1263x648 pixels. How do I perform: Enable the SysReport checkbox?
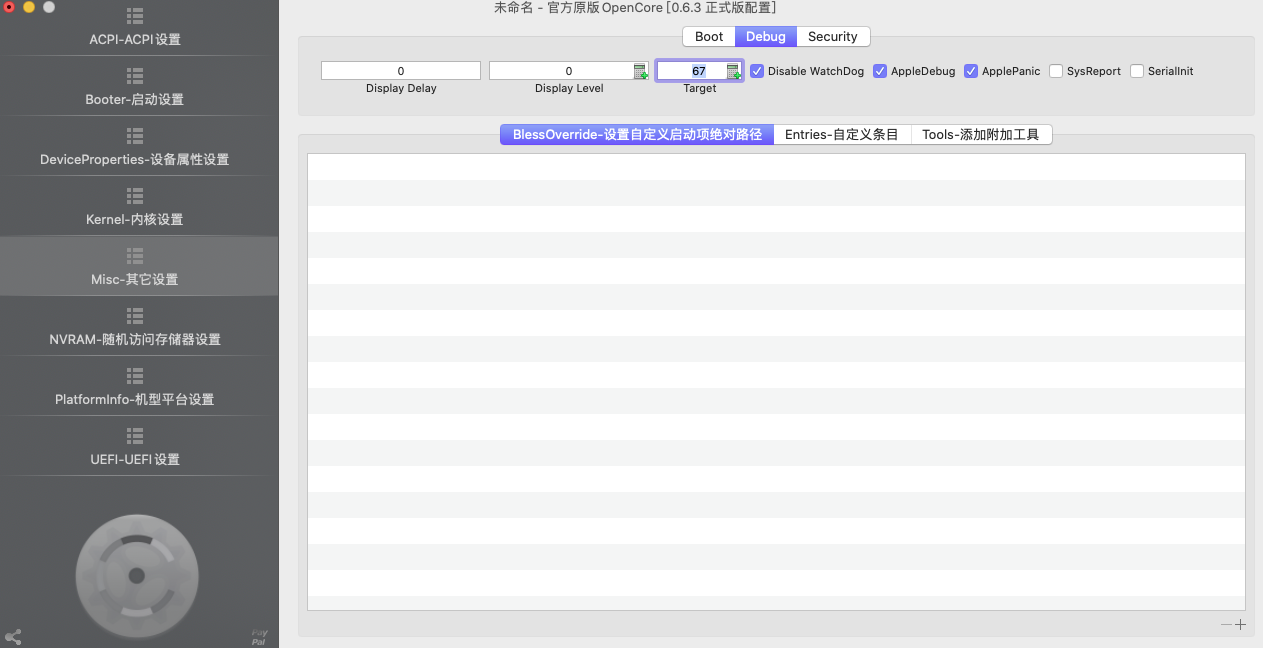(x=1056, y=71)
